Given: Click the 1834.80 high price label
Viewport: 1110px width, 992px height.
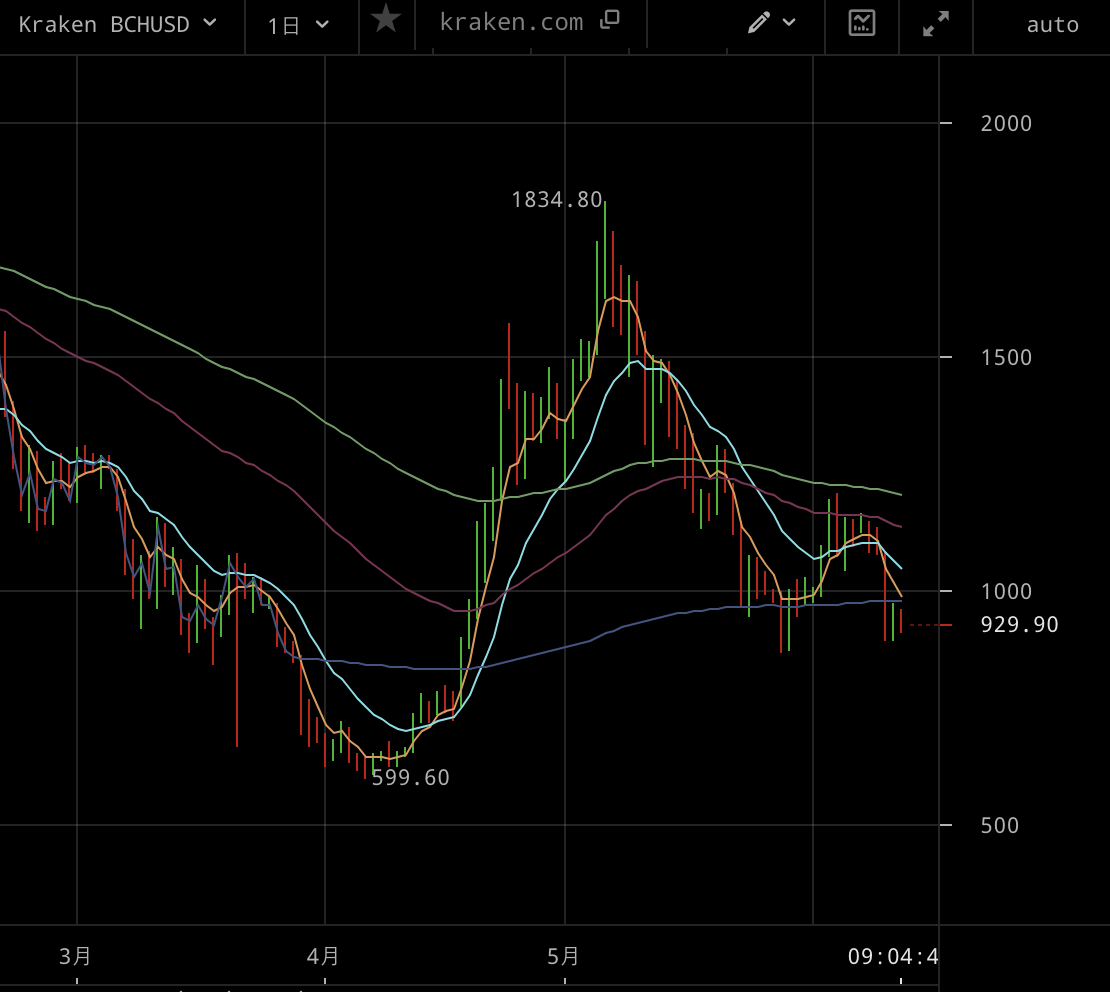Looking at the screenshot, I should (x=556, y=200).
